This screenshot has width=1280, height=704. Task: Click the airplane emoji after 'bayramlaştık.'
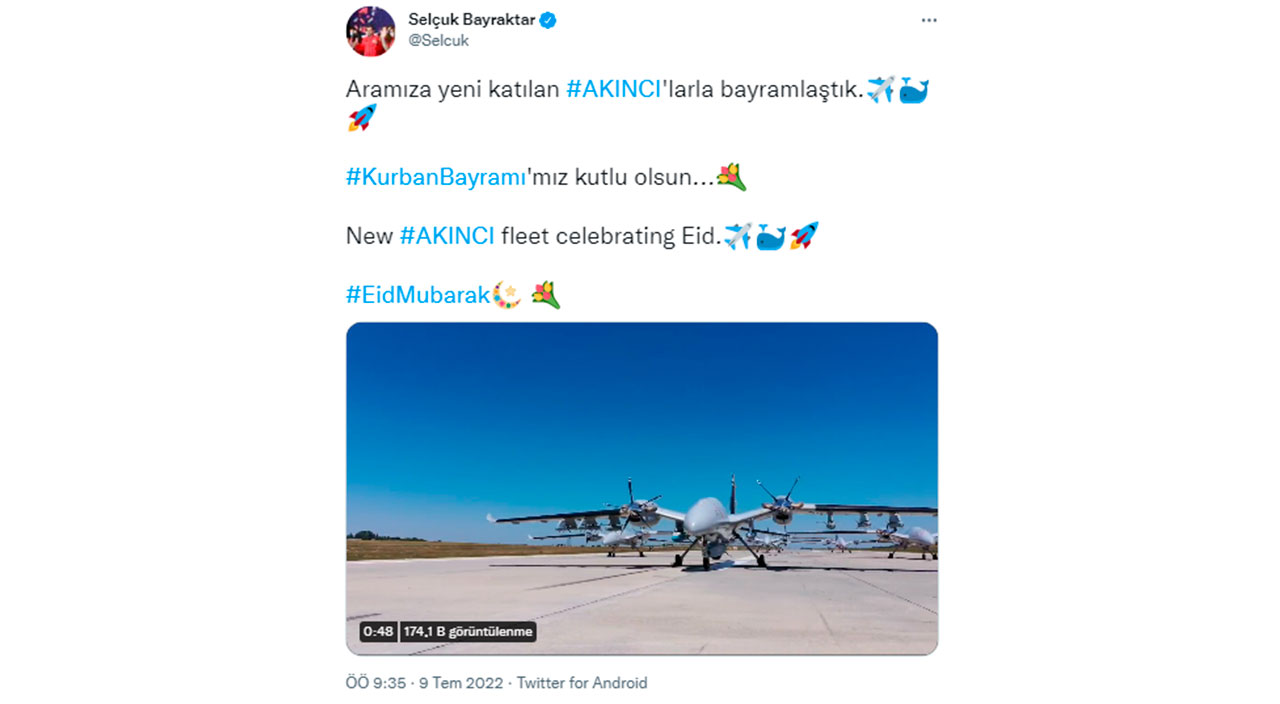click(x=880, y=89)
